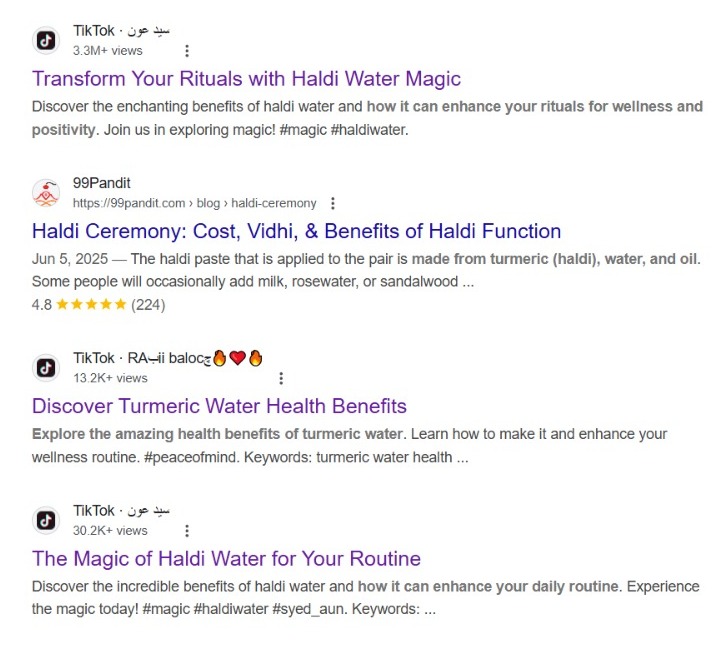The width and height of the screenshot is (719, 655).
Task: Open "The Magic of Haldi Water for Your Routine"
Action: (x=226, y=558)
